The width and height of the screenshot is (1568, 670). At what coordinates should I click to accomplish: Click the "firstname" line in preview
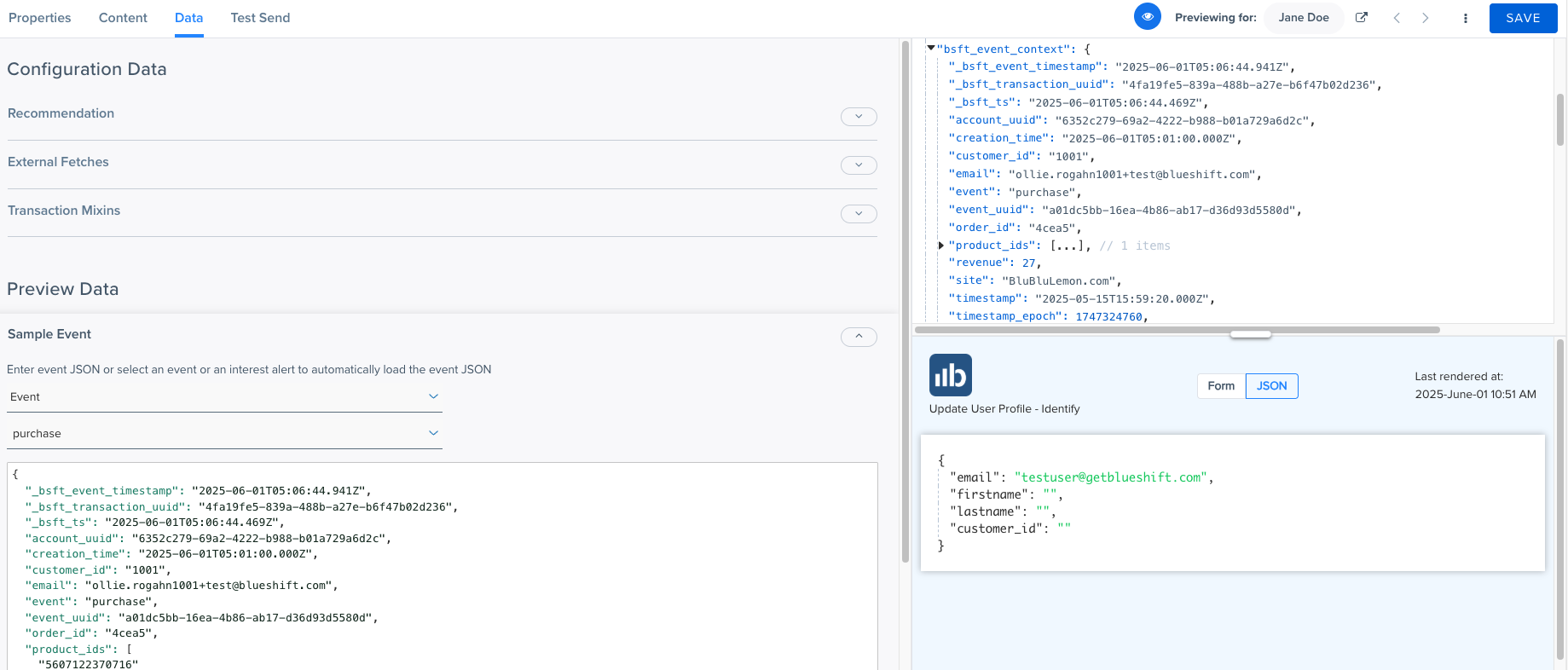tap(1006, 494)
